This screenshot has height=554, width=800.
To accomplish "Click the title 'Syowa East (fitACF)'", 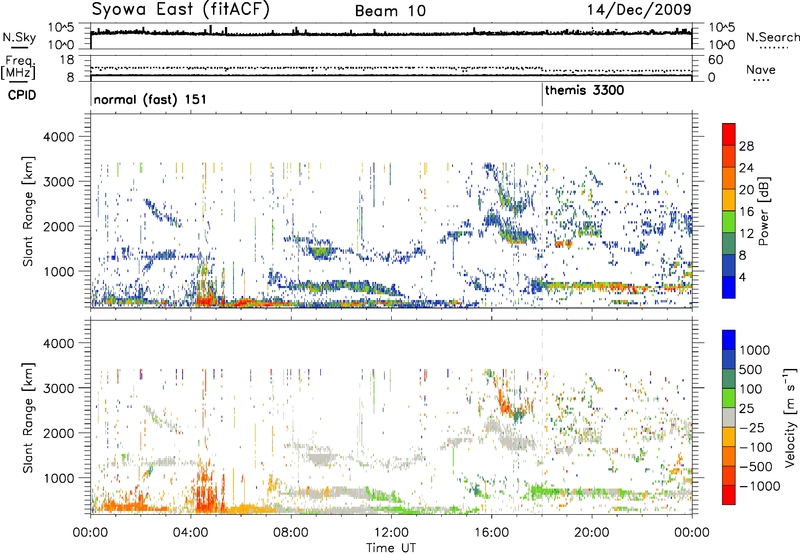I will [x=180, y=10].
